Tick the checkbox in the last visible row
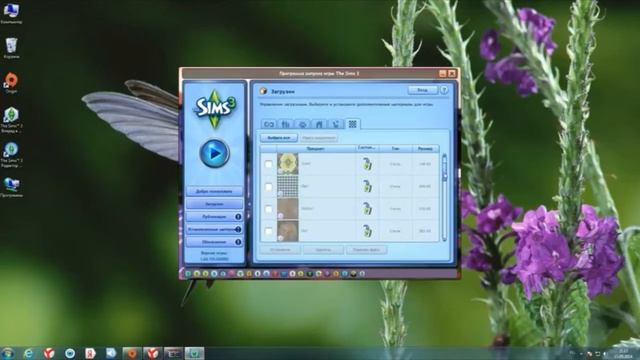Image resolution: width=640 pixels, height=360 pixels. coord(269,231)
